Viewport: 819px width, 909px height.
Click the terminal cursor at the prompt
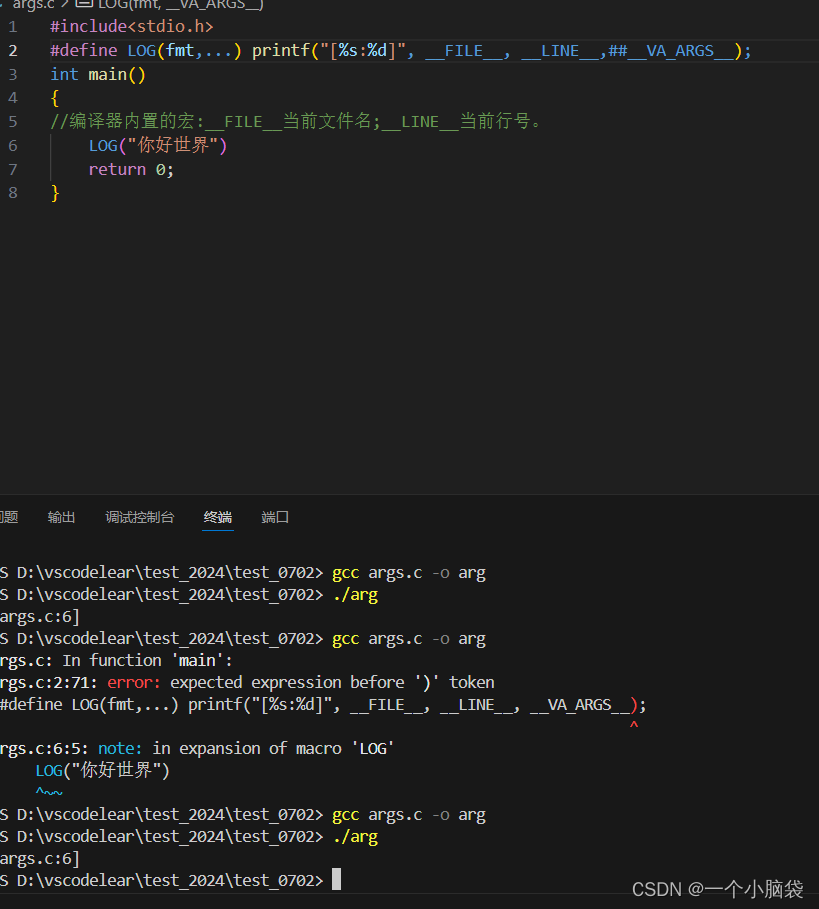[337, 879]
